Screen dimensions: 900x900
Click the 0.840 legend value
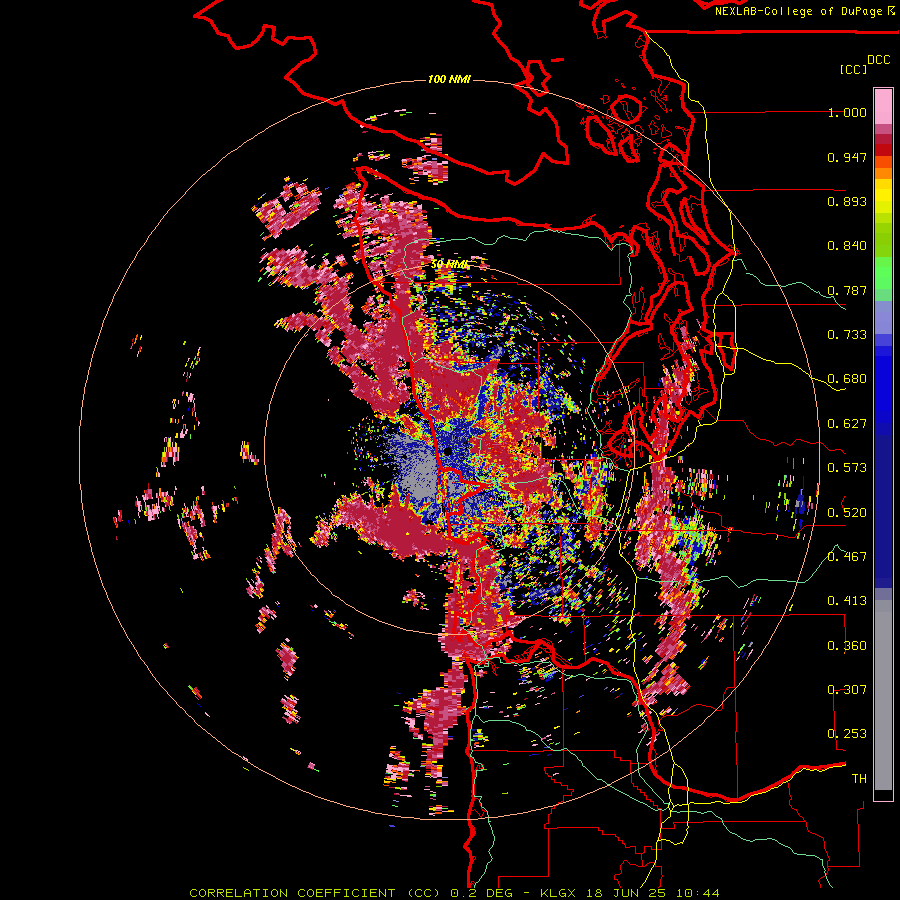pos(847,246)
